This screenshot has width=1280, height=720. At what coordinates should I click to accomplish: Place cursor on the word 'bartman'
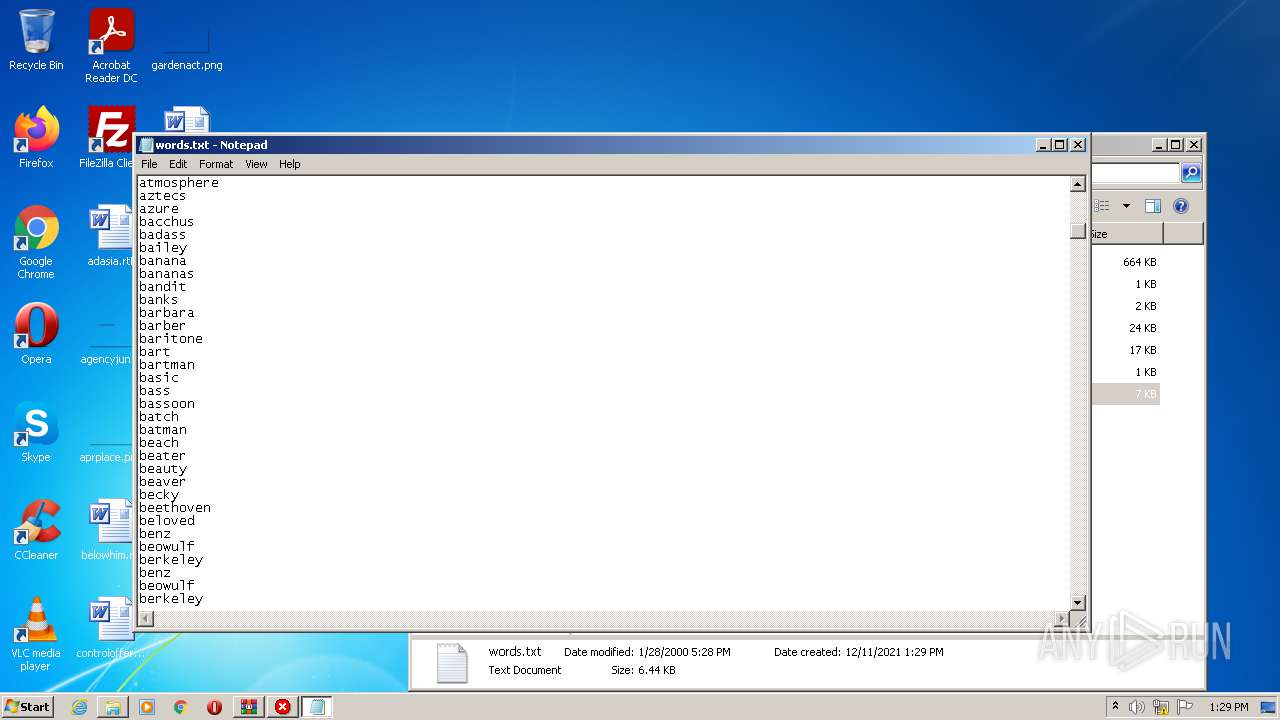tap(167, 365)
